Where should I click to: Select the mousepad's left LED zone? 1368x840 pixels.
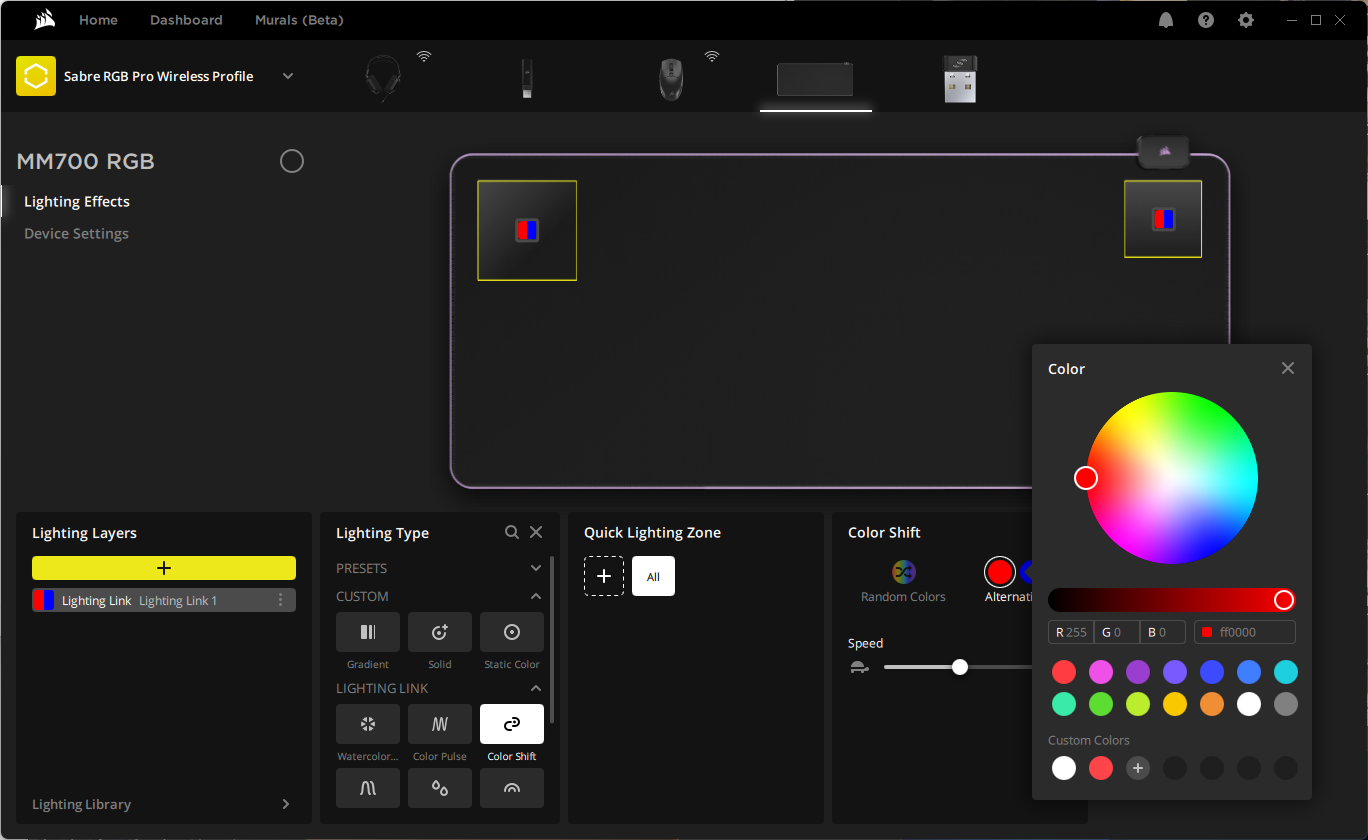[x=527, y=230]
